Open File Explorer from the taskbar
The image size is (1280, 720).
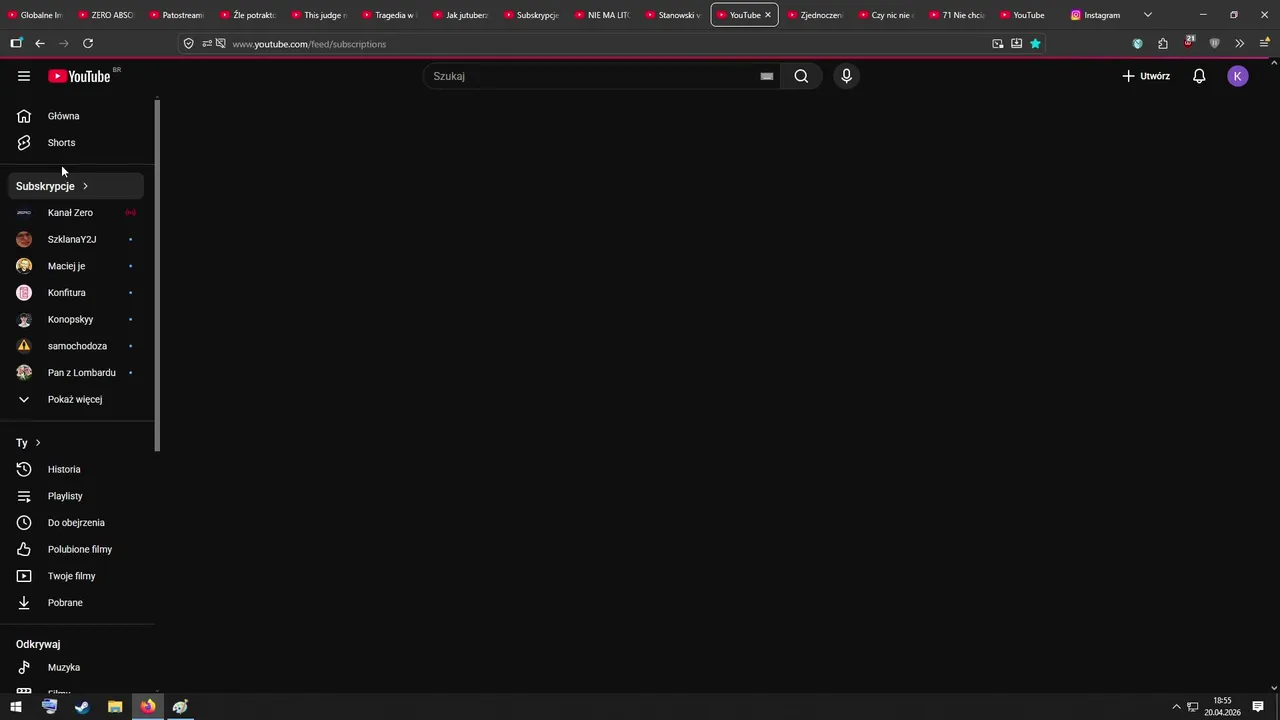(x=115, y=707)
